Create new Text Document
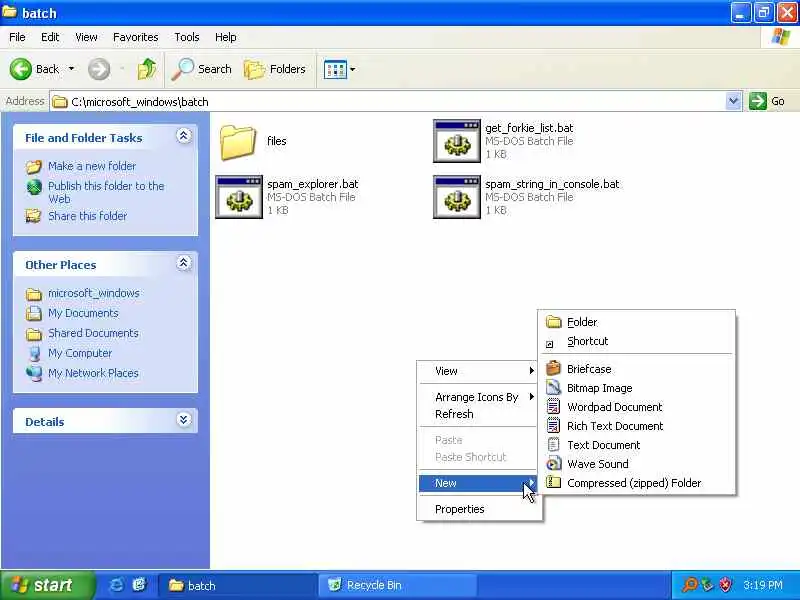Viewport: 800px width, 600px height. pyautogui.click(x=637, y=445)
